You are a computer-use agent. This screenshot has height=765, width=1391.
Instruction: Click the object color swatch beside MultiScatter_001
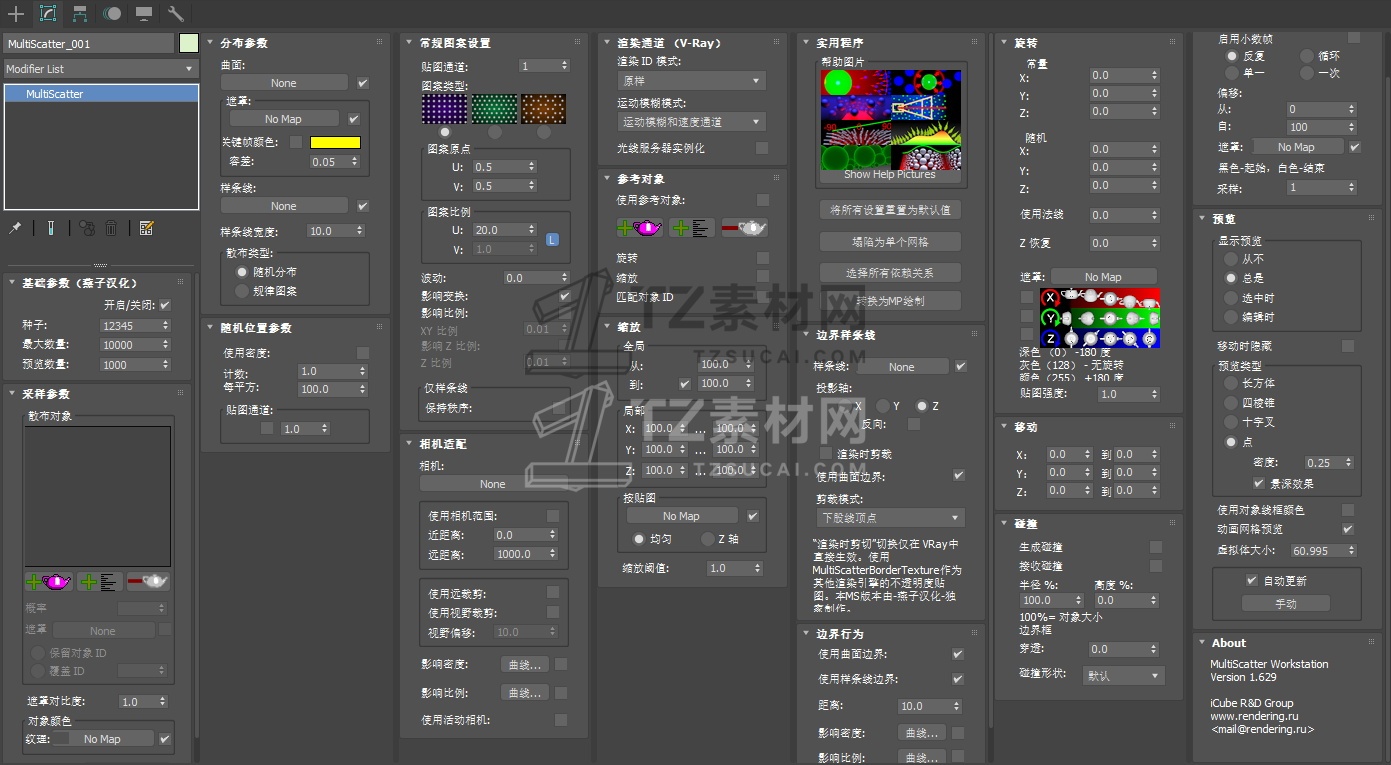click(189, 43)
